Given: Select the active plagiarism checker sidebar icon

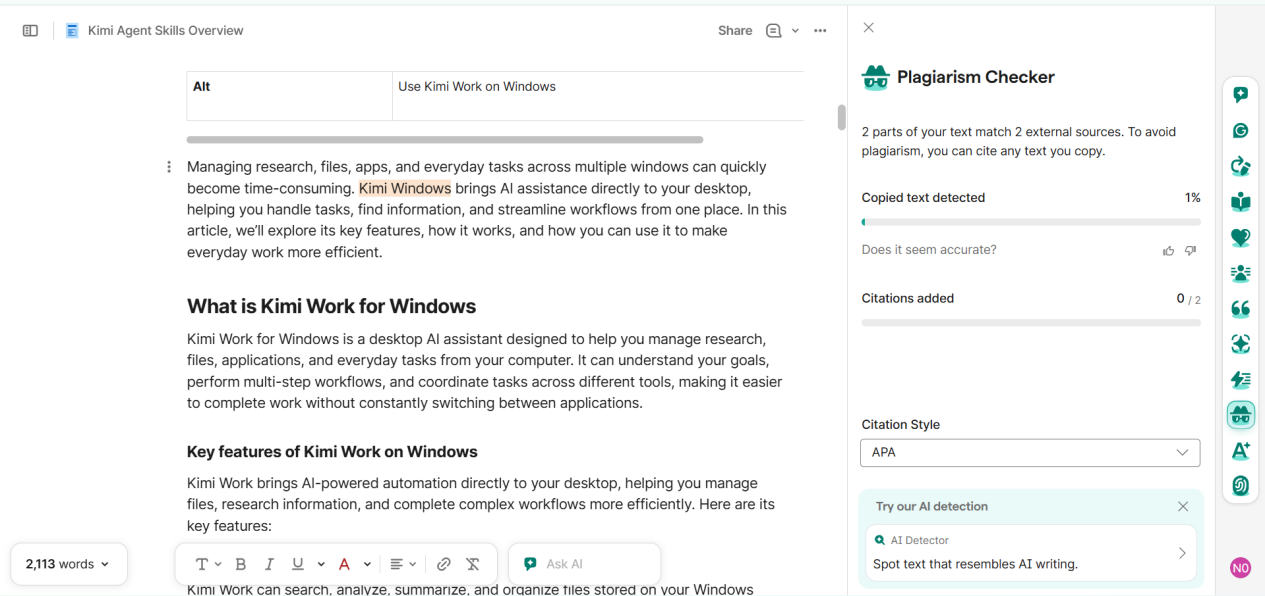Looking at the screenshot, I should pos(1241,415).
